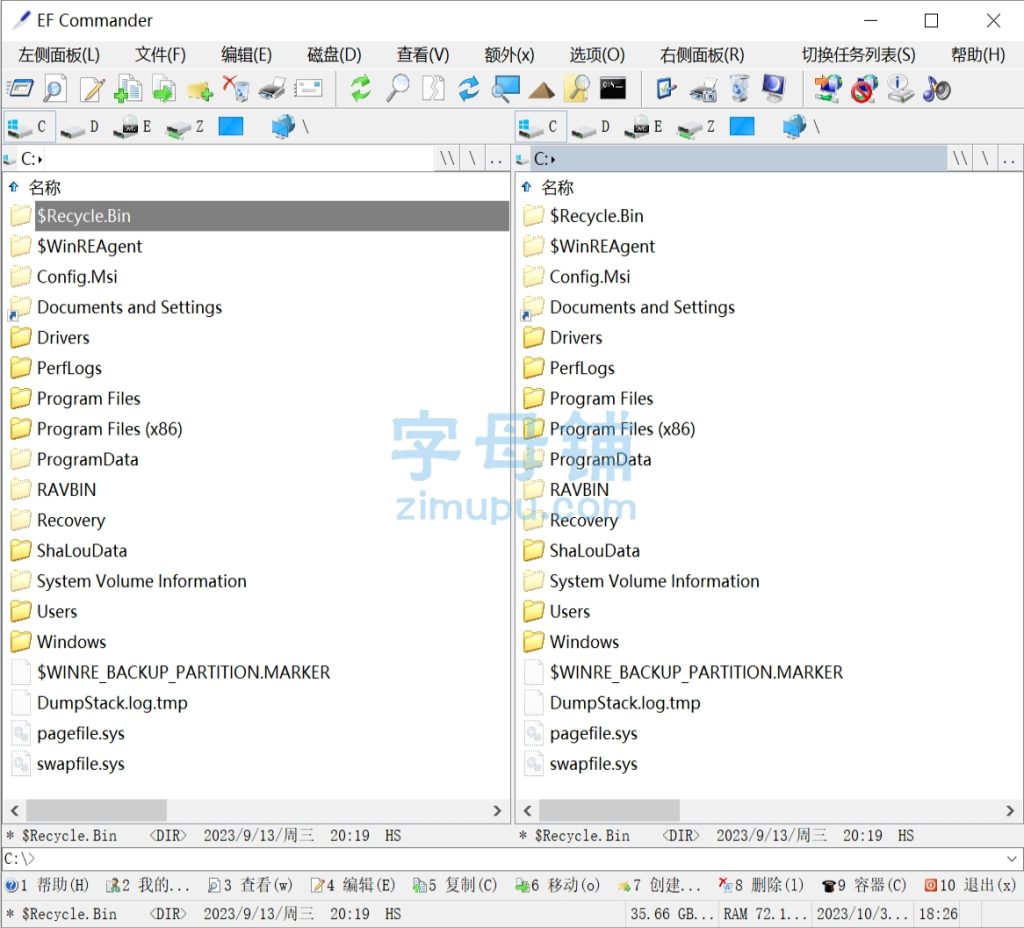The height and width of the screenshot is (928, 1024).
Task: Click the search magnifier toolbar icon
Action: [x=397, y=89]
